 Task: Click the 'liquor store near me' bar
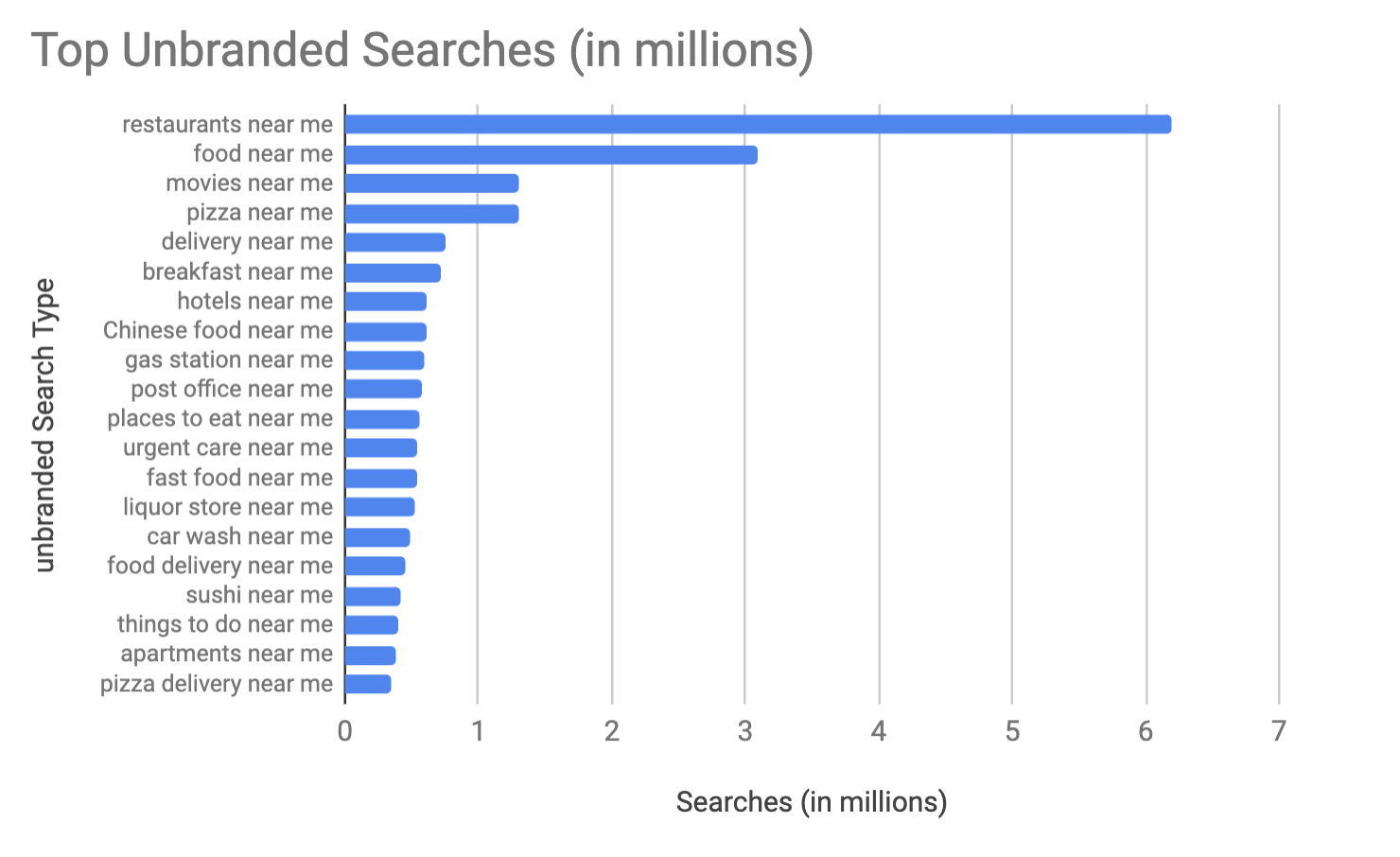point(379,507)
